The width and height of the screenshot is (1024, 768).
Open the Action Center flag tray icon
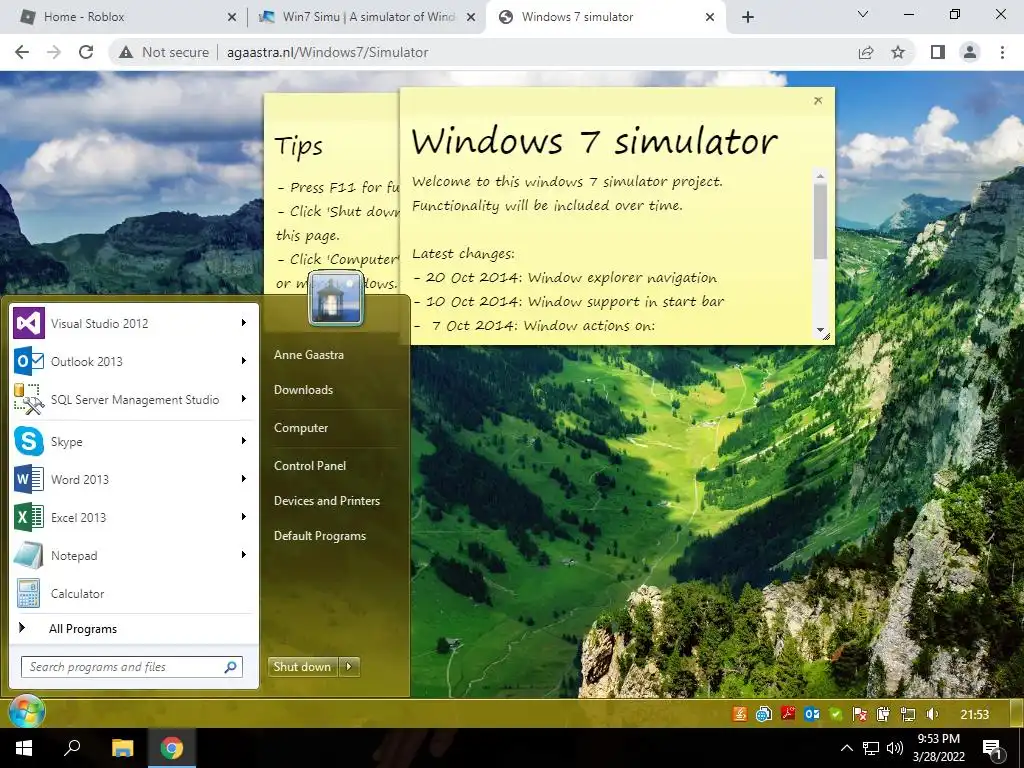[x=859, y=714]
